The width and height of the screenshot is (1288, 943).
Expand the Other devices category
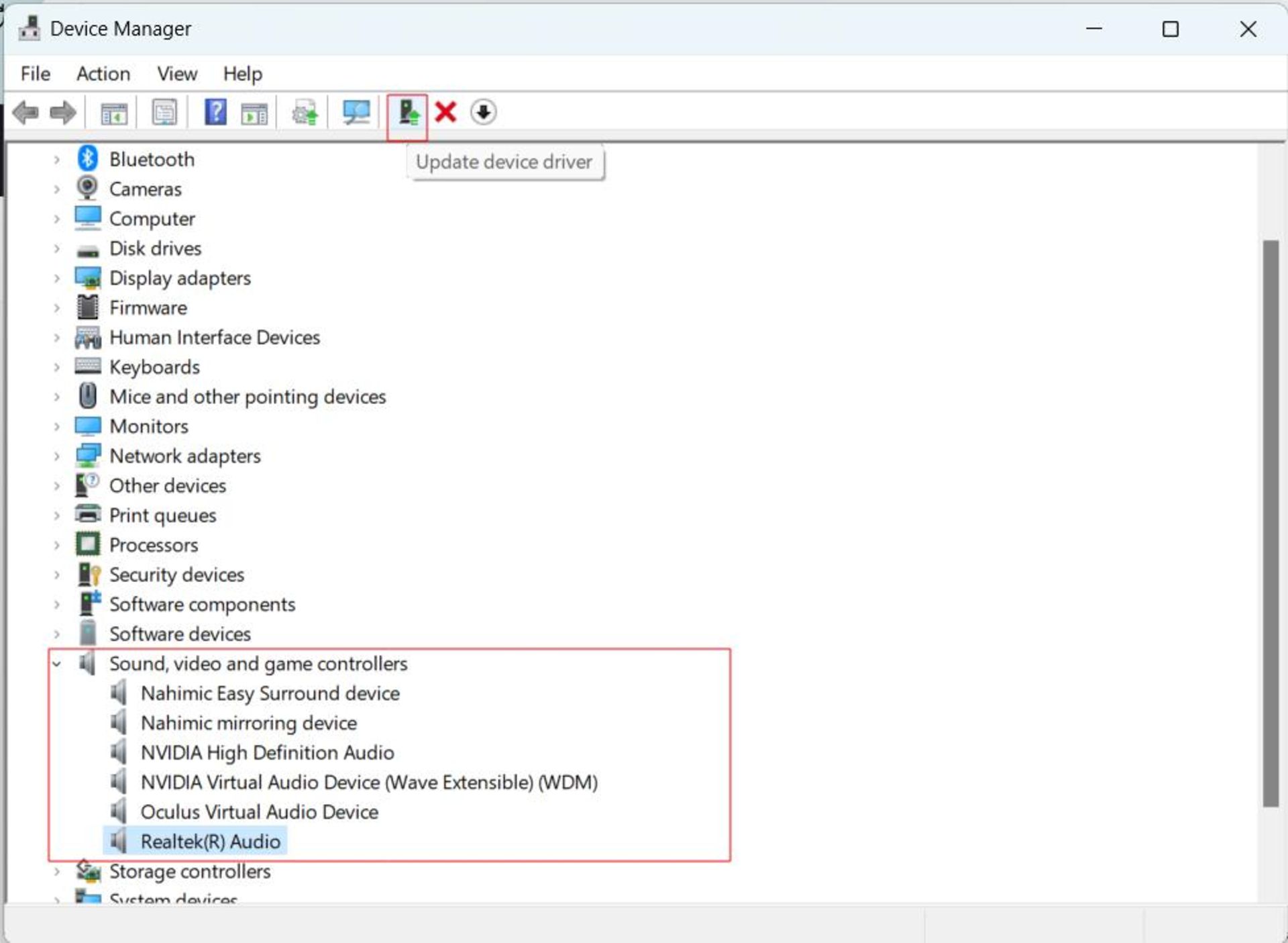tap(57, 486)
